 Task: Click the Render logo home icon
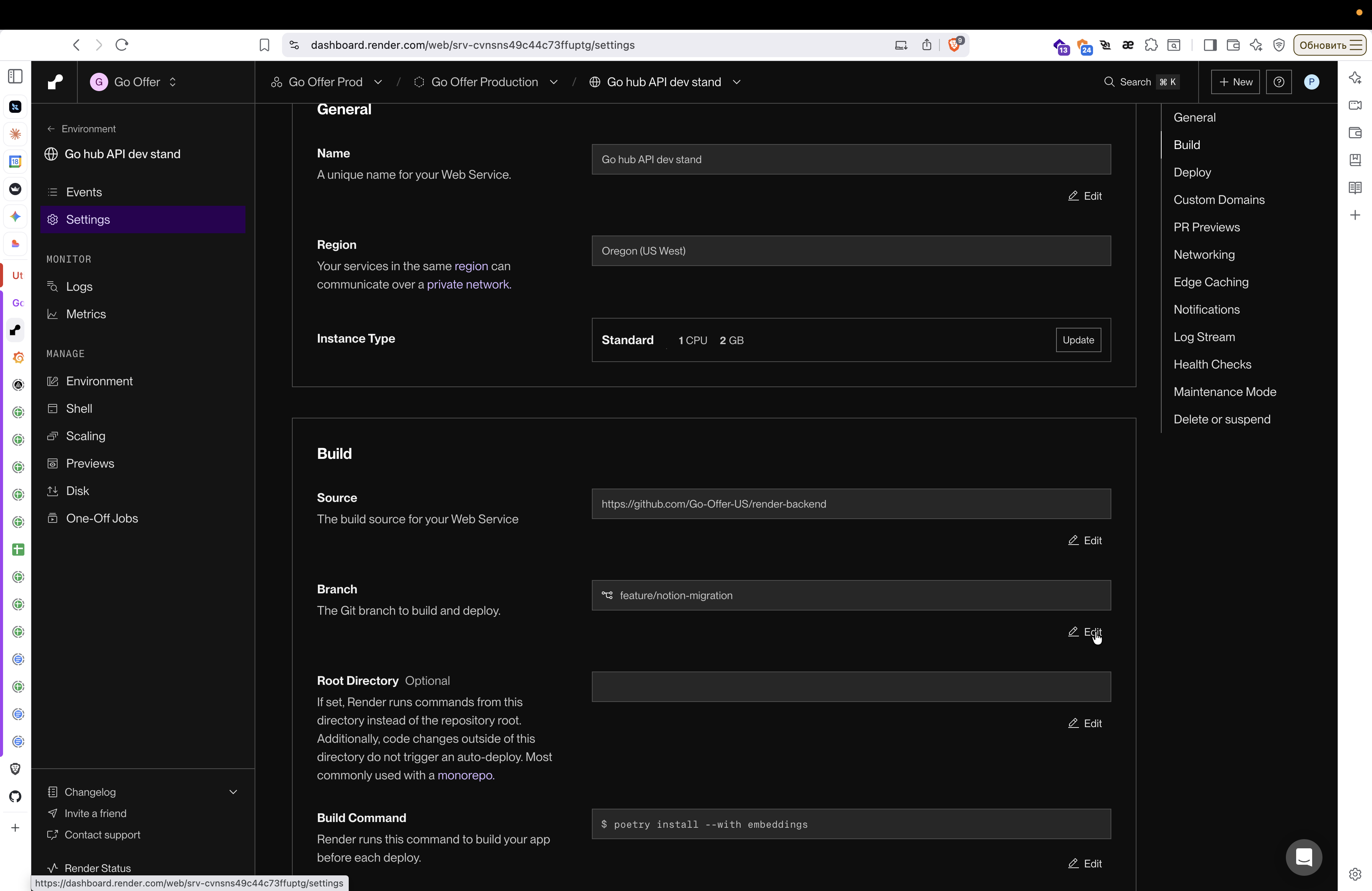pyautogui.click(x=55, y=82)
